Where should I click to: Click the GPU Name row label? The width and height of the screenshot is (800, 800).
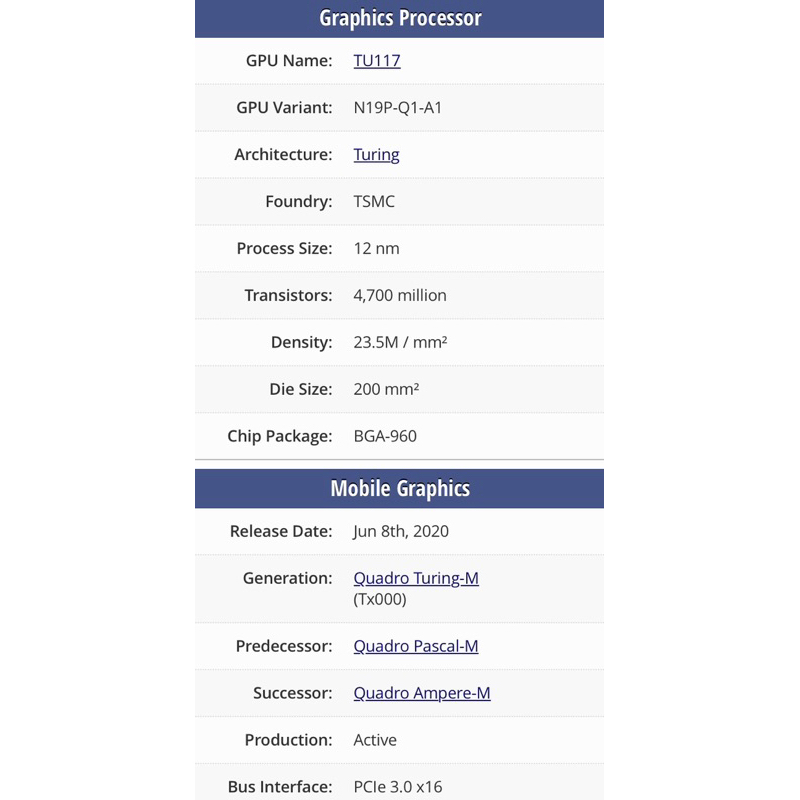pos(288,61)
